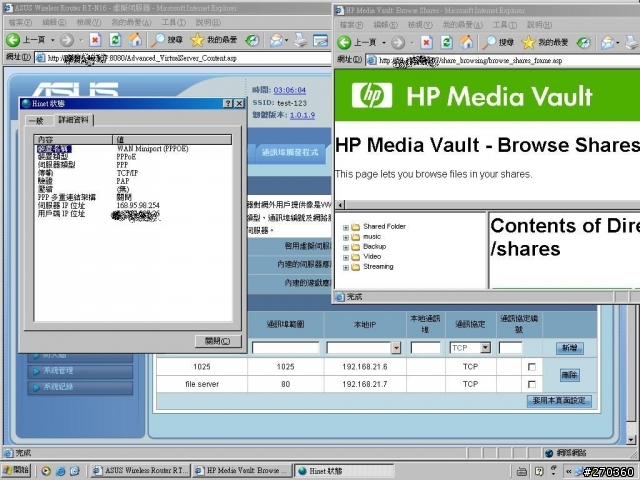Tick the checkbox in the file server row
This screenshot has height=480, width=640.
coord(531,384)
